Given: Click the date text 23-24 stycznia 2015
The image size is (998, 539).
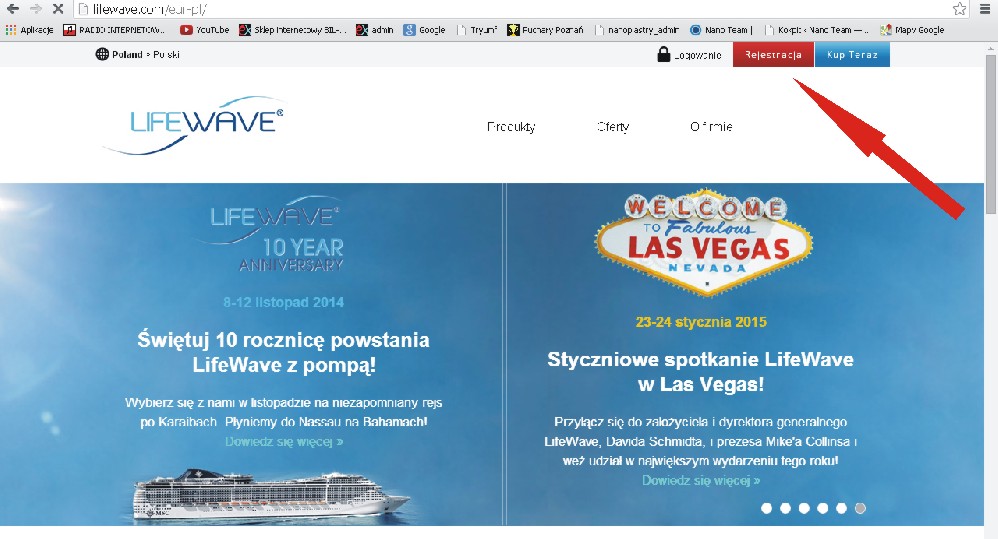Looking at the screenshot, I should pyautogui.click(x=701, y=322).
